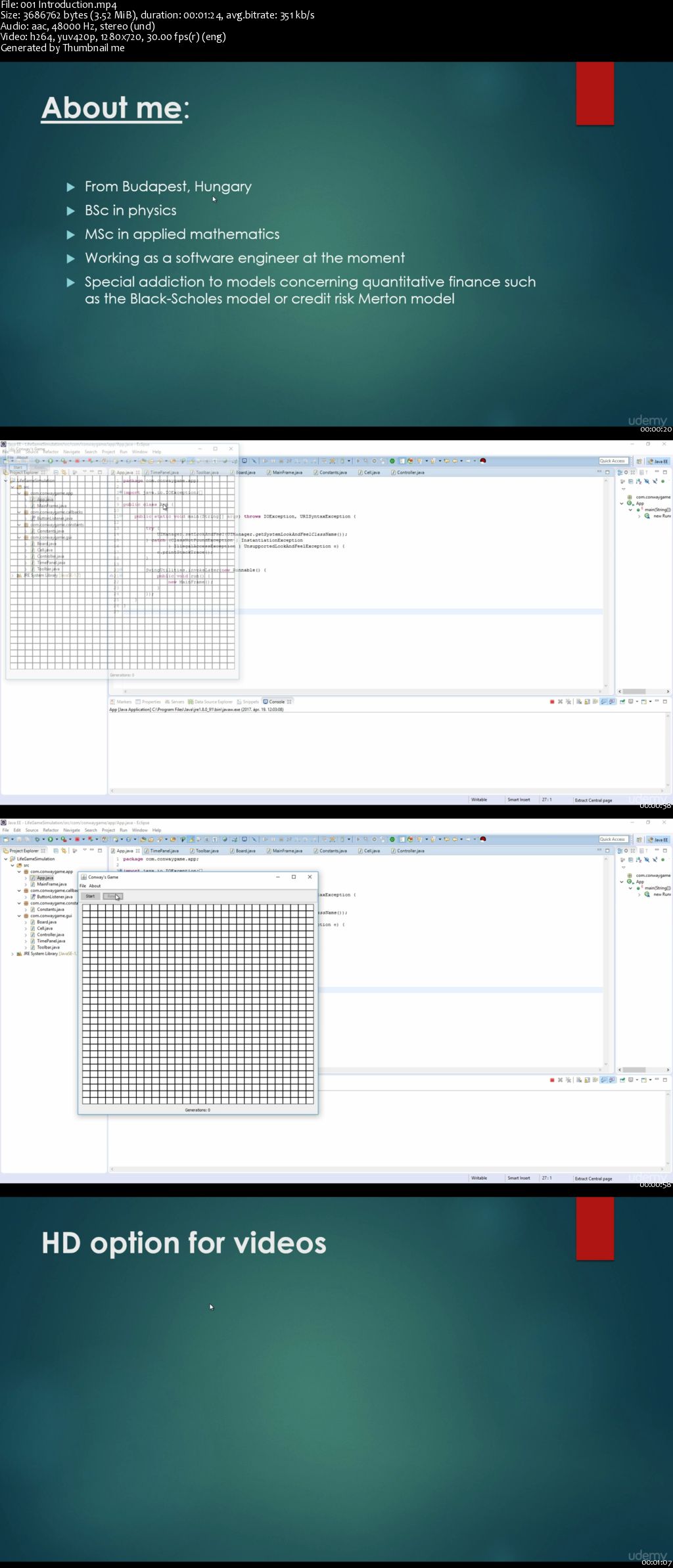This screenshot has height=1568, width=673.
Task: Click green Run icon in 00:00:58 toolbar
Action: pyautogui.click(x=50, y=839)
